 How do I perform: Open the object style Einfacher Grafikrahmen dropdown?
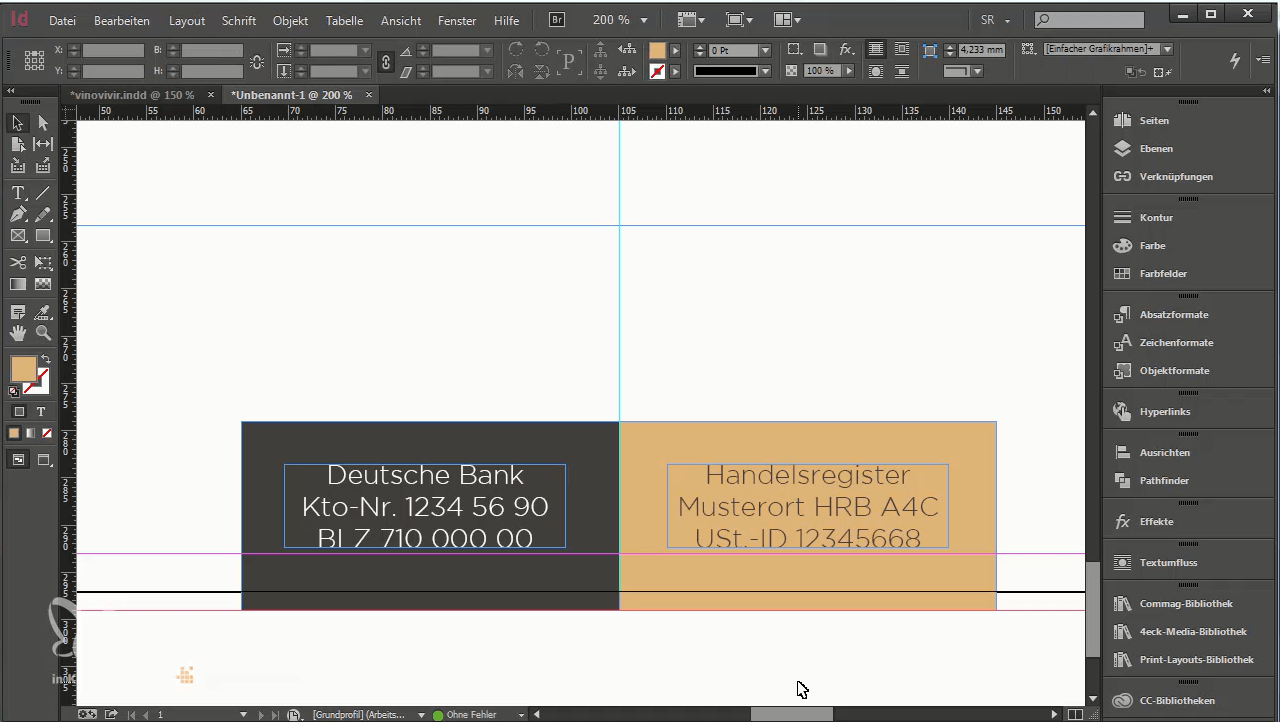[1167, 49]
